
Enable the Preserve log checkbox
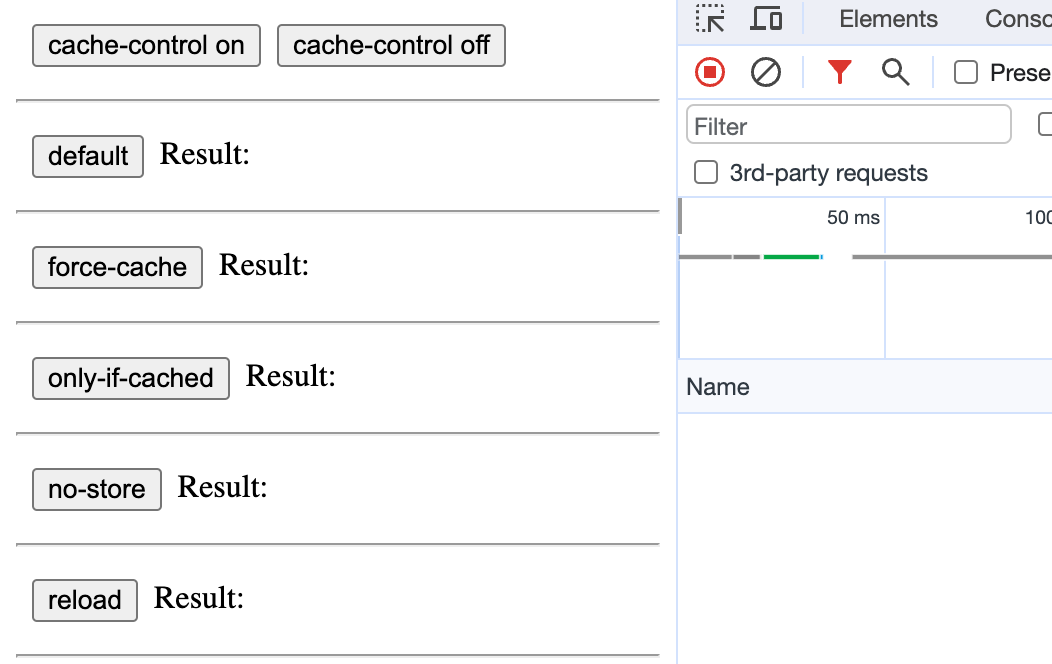tap(965, 72)
